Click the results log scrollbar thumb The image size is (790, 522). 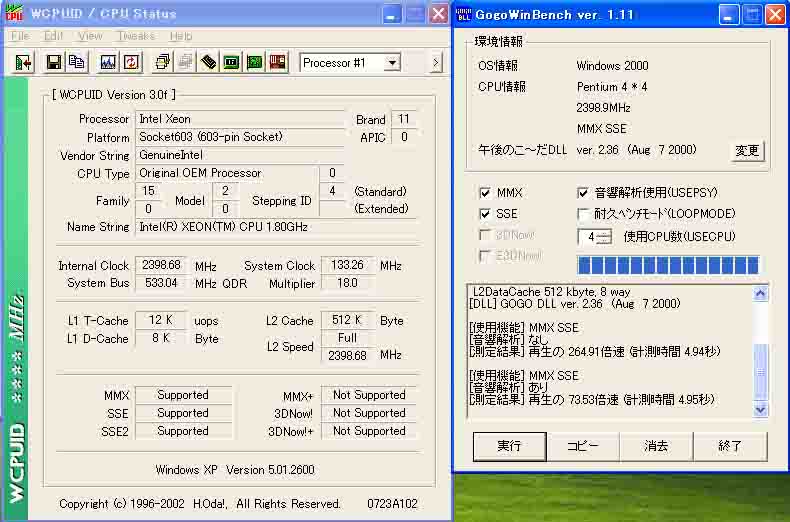click(x=760, y=372)
